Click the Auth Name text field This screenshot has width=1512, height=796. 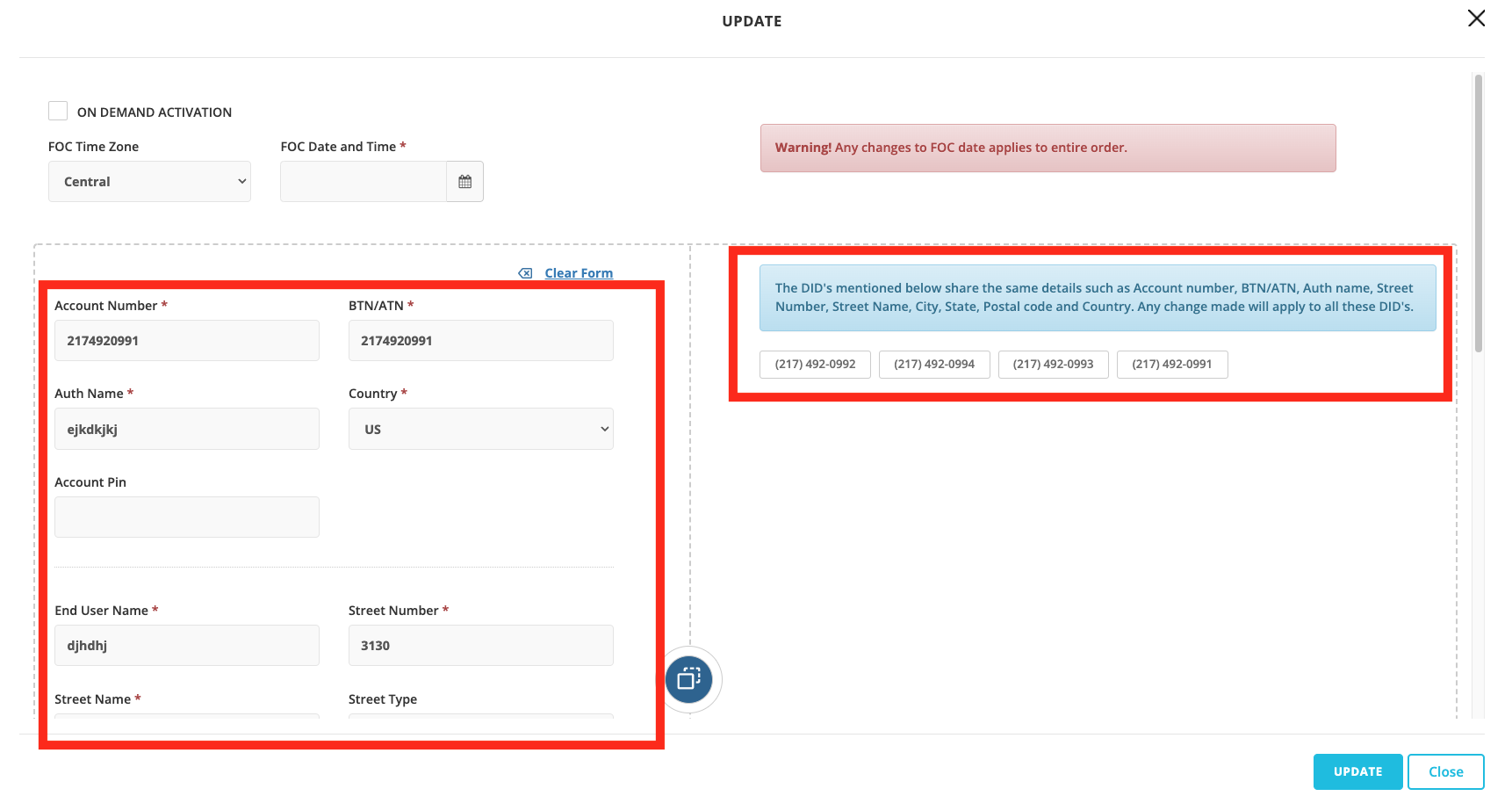point(186,430)
